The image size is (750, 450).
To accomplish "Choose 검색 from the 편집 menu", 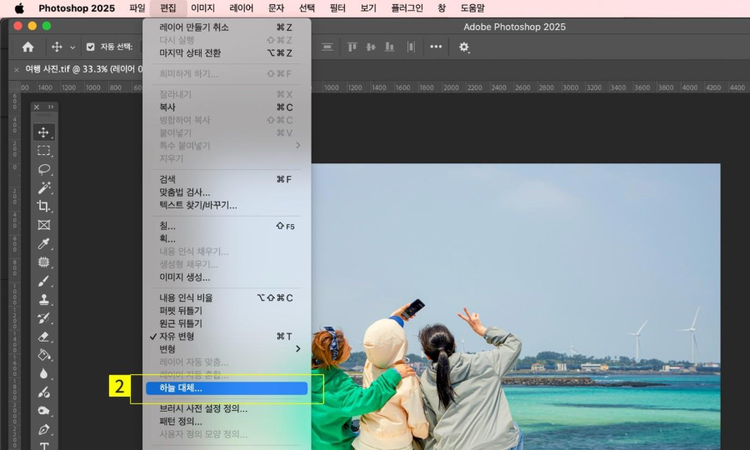I will point(226,179).
